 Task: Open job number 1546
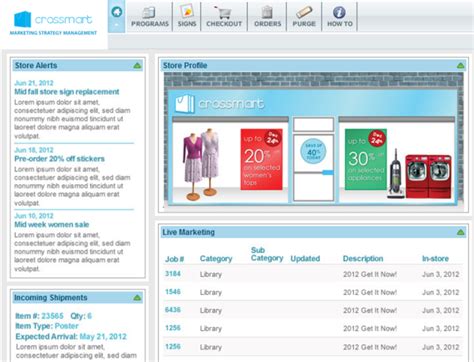point(173,292)
